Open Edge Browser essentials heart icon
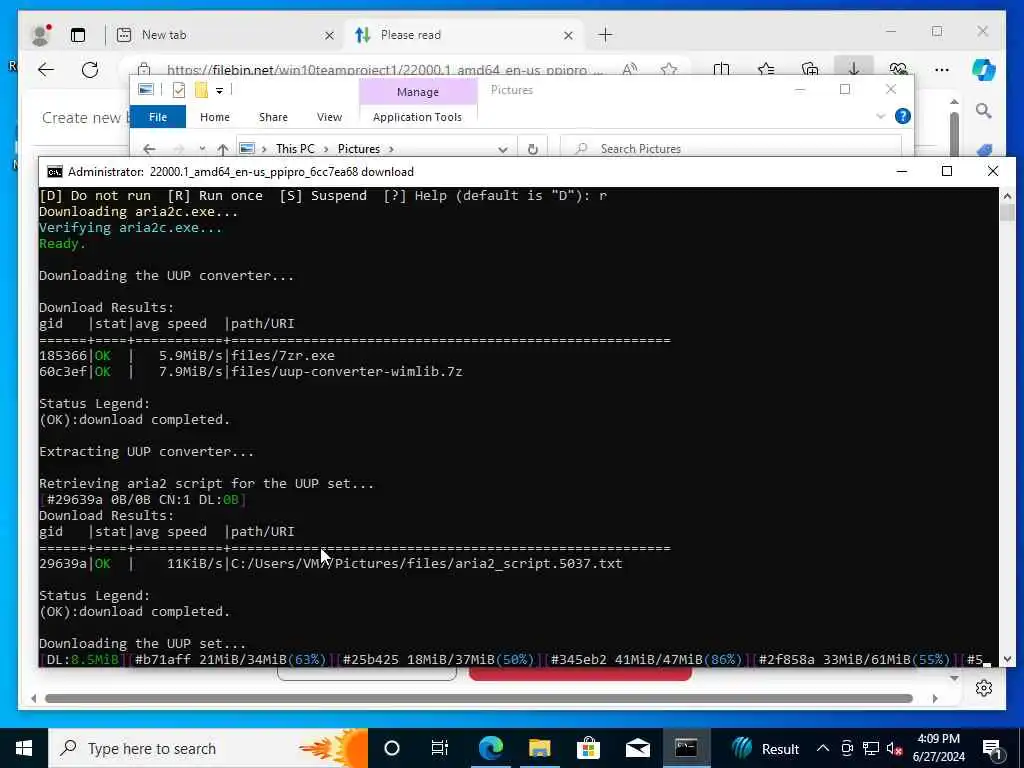The image size is (1024, 768). 898,69
